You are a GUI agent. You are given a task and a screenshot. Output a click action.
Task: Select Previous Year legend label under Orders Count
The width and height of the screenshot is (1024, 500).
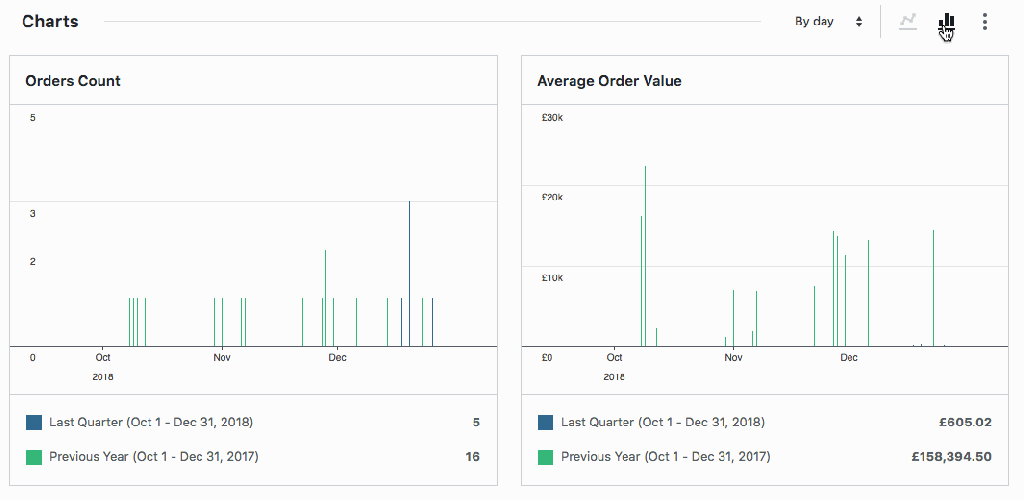(153, 457)
